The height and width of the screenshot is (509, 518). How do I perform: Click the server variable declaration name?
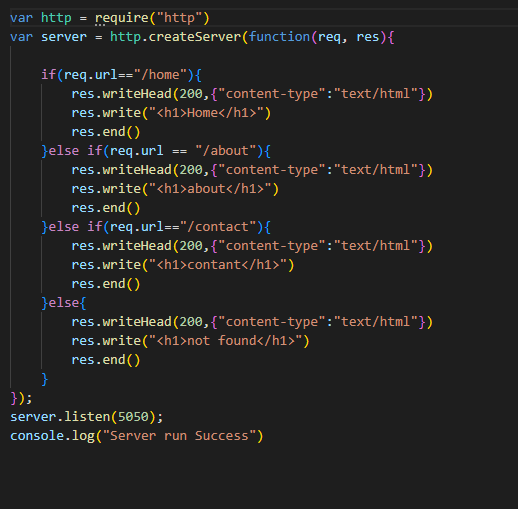point(64,37)
